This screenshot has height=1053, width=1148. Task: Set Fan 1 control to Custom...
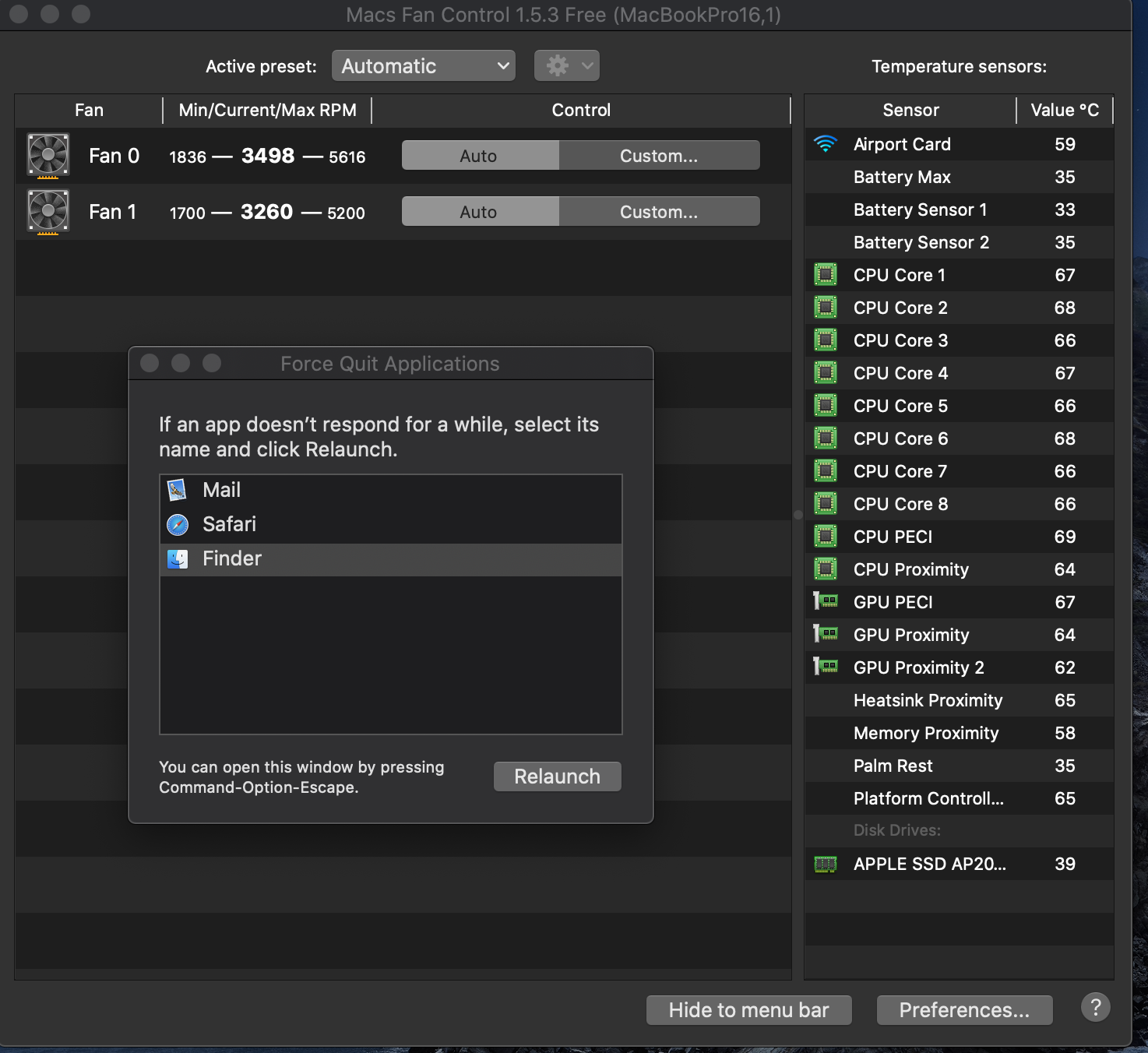pyautogui.click(x=659, y=212)
